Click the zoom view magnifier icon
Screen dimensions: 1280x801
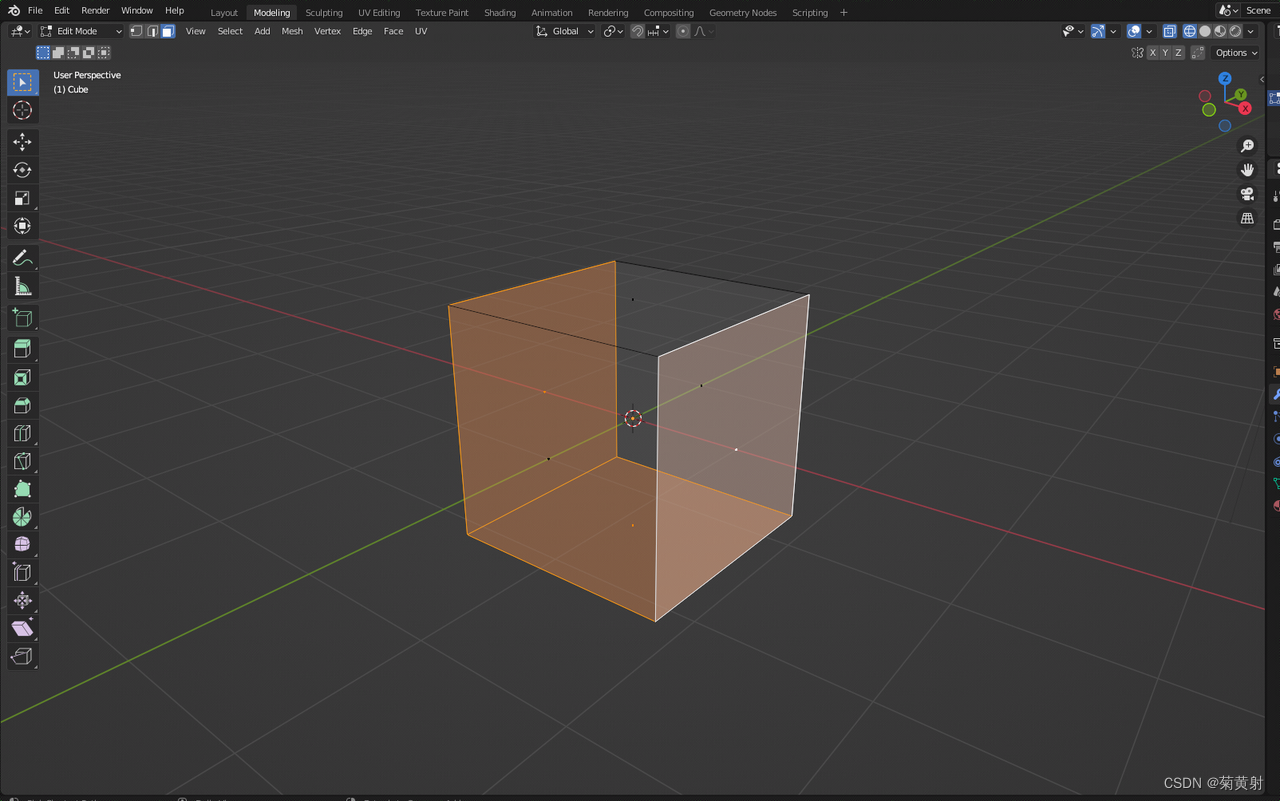1247,146
